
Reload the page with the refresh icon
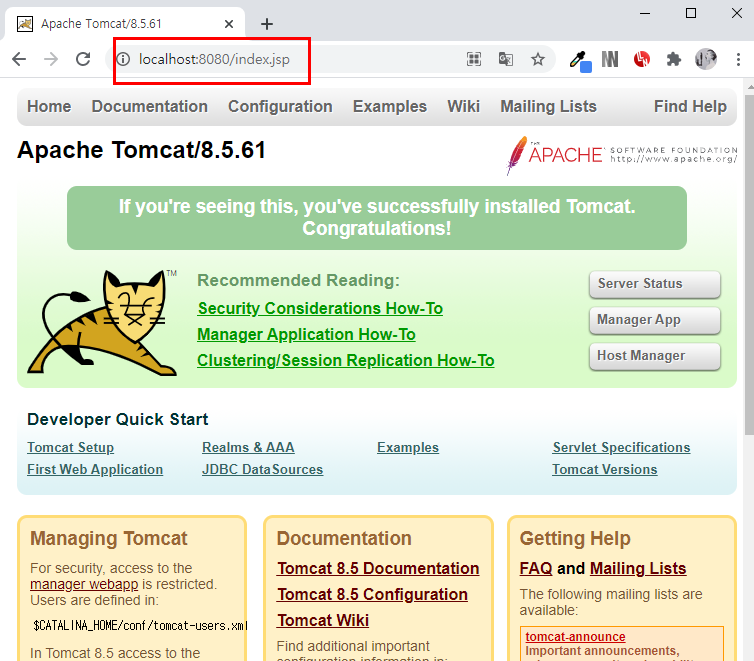pyautogui.click(x=83, y=59)
